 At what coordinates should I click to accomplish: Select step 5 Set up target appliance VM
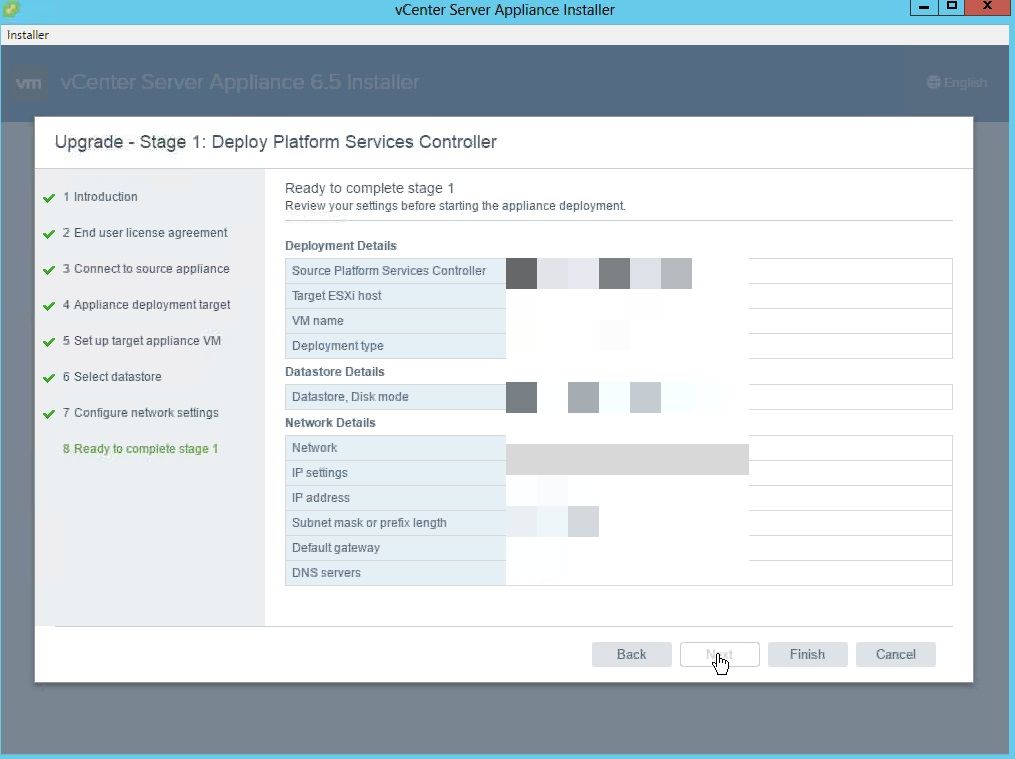coord(146,341)
